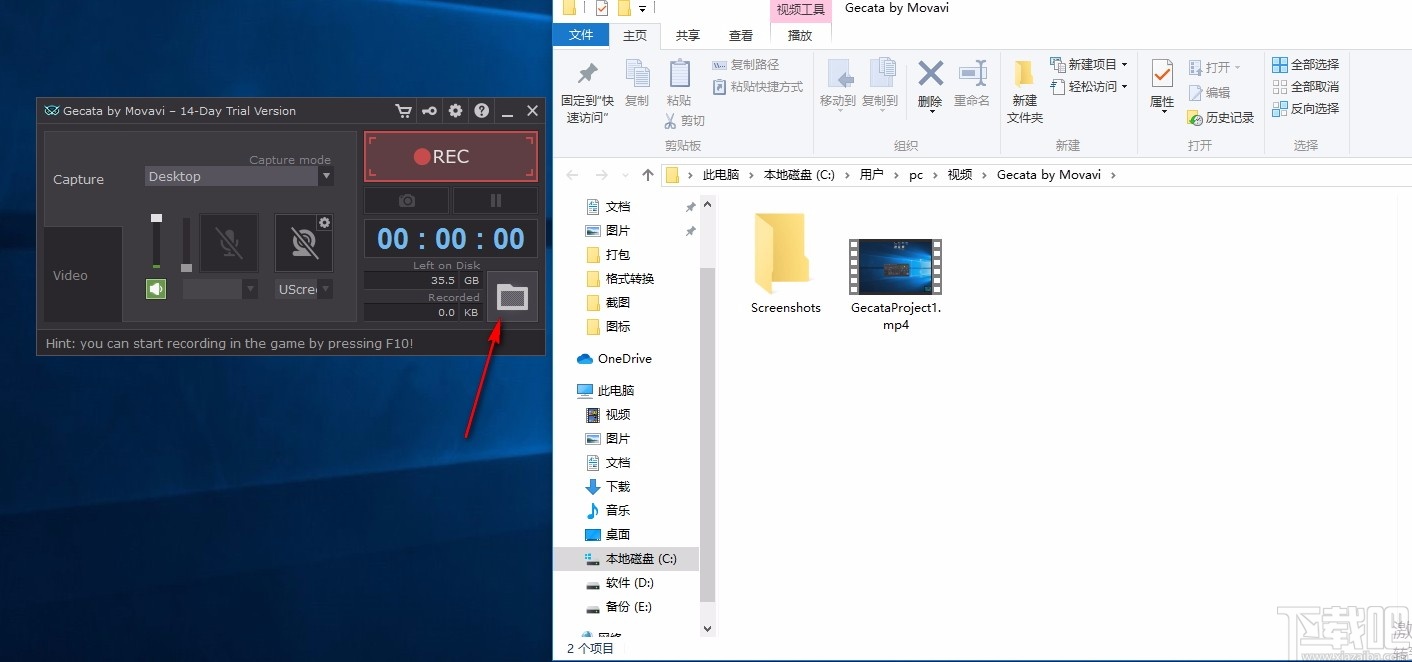Toggle the webcam capture button

point(304,243)
